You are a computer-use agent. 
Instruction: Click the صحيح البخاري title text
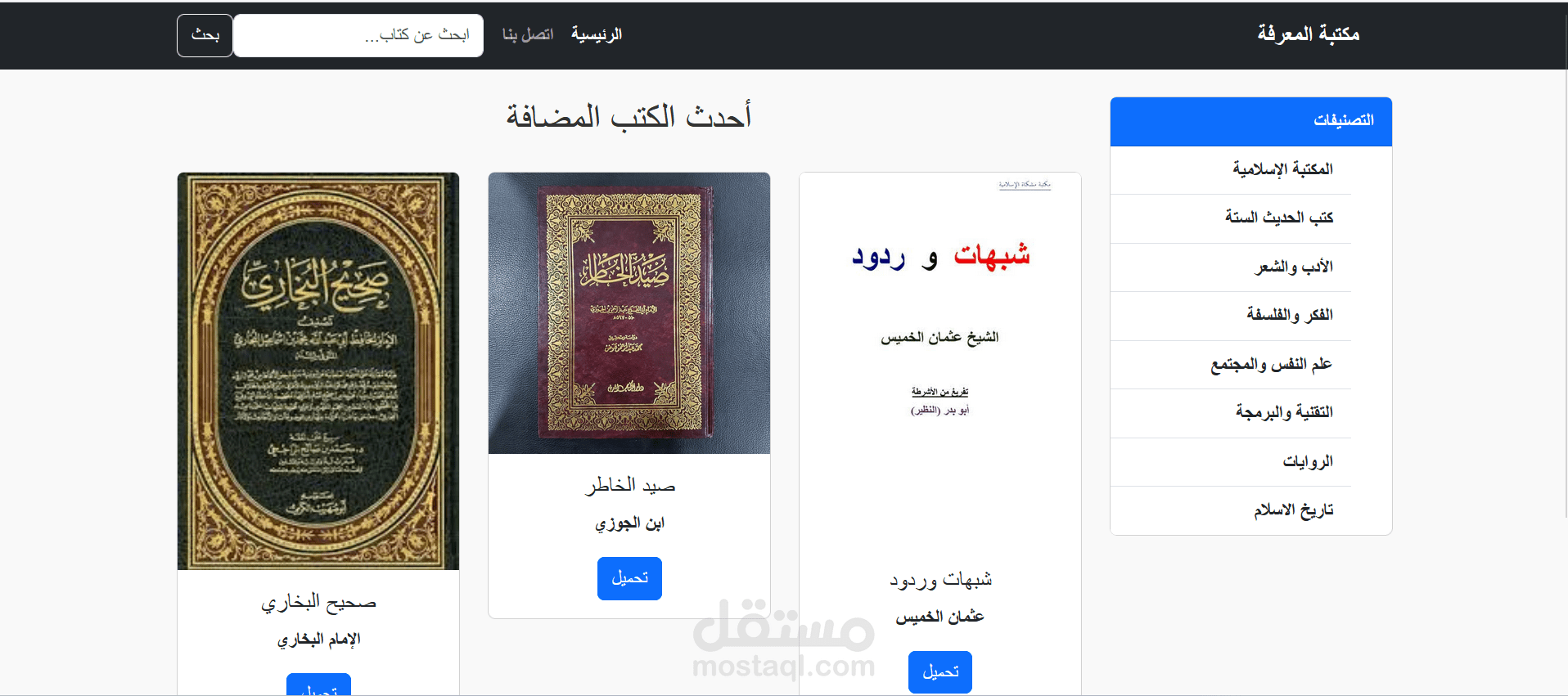318,603
